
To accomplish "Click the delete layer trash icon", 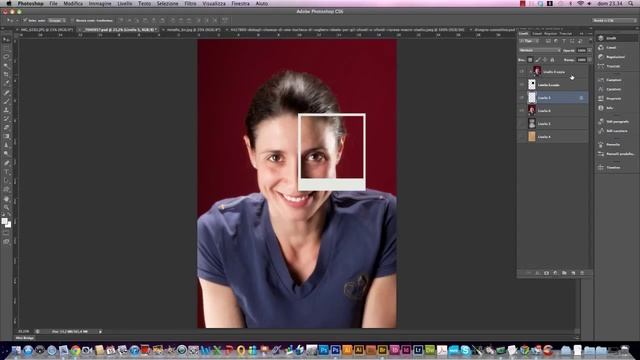I will 582,273.
